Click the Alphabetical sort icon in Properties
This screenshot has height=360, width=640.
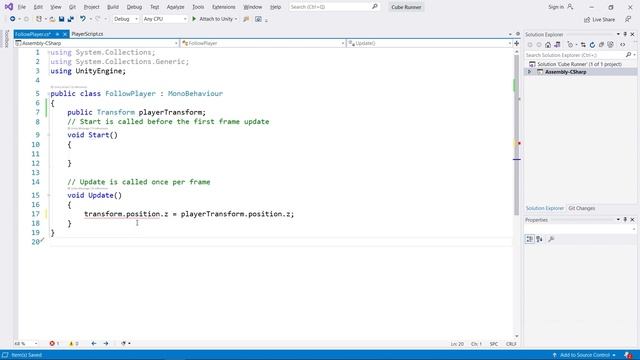pyautogui.click(x=539, y=239)
